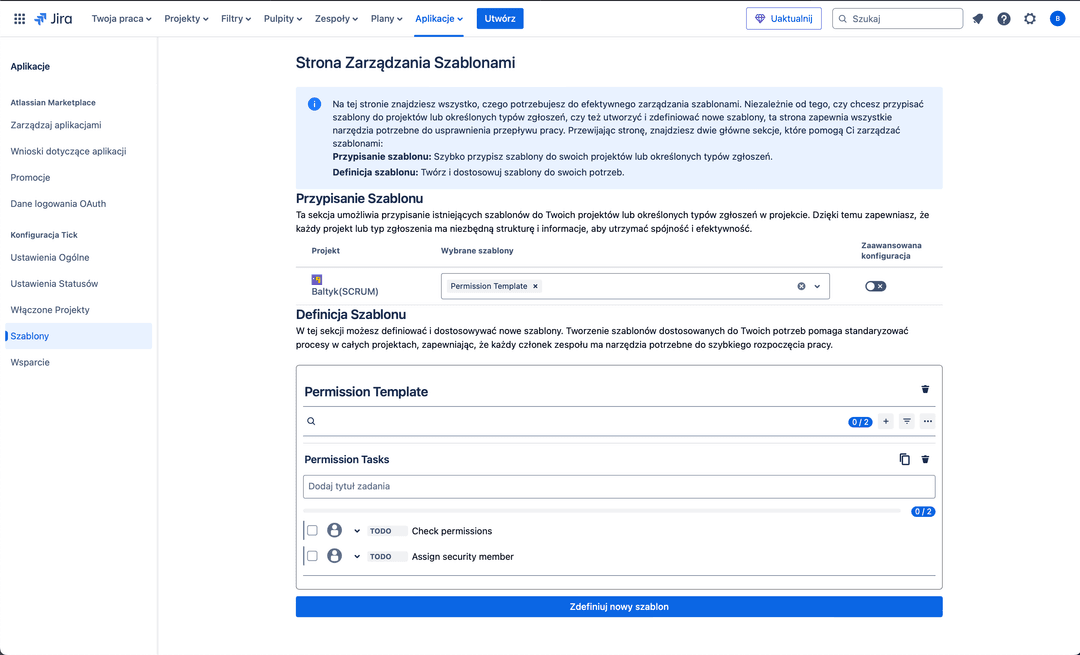The height and width of the screenshot is (655, 1080).
Task: Click the 0 / 2 badge beside progress bar
Action: [923, 511]
